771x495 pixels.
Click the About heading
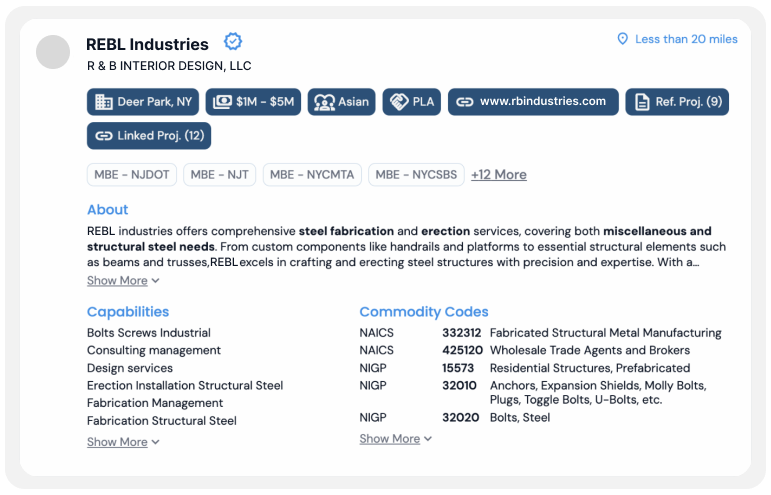pyautogui.click(x=107, y=209)
